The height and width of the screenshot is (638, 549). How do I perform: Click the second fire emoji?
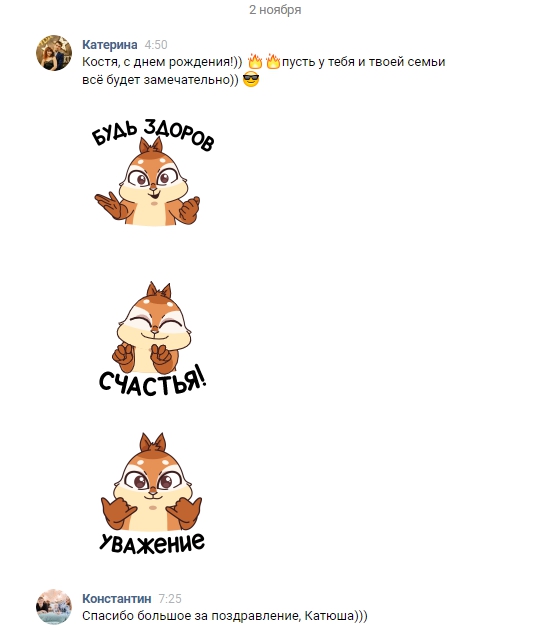click(273, 61)
